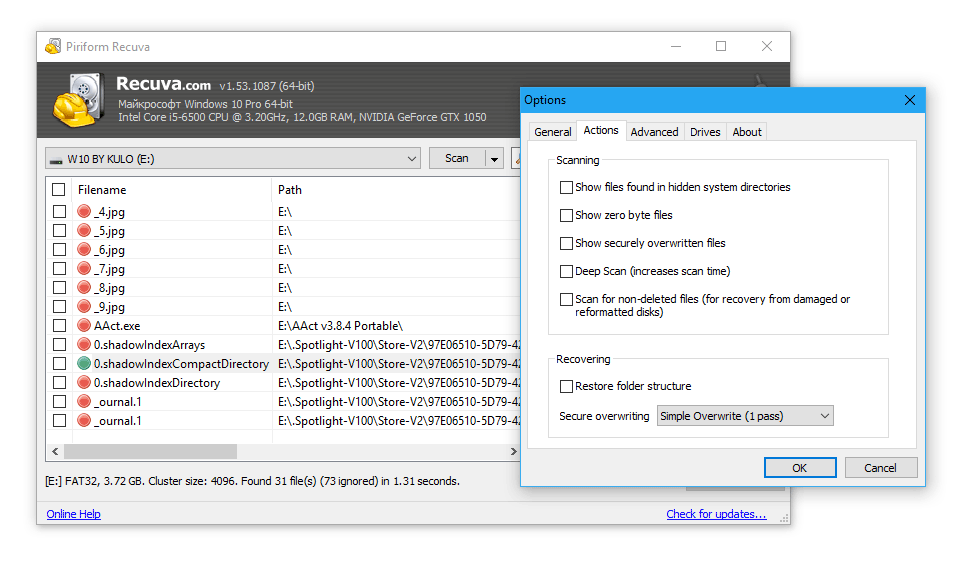Click the red status icon for 0.shadowIndexArrays

click(x=84, y=345)
